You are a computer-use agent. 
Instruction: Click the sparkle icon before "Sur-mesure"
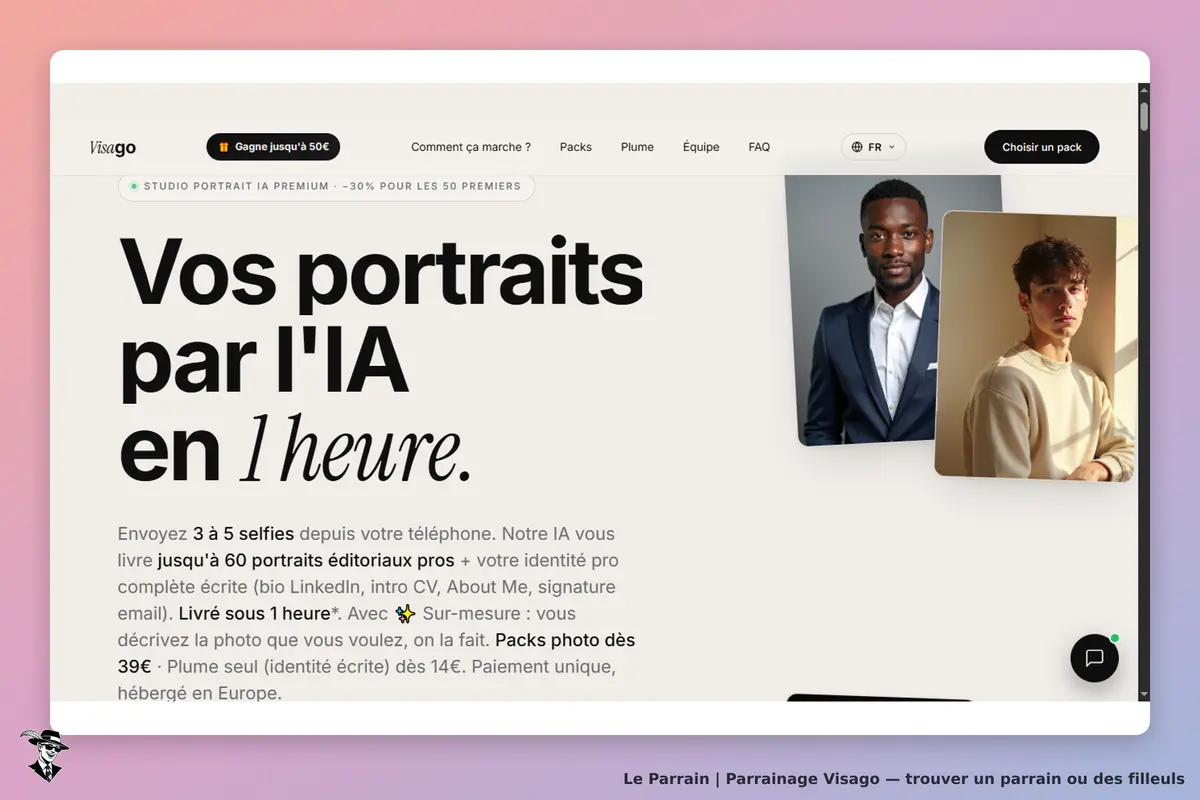405,613
